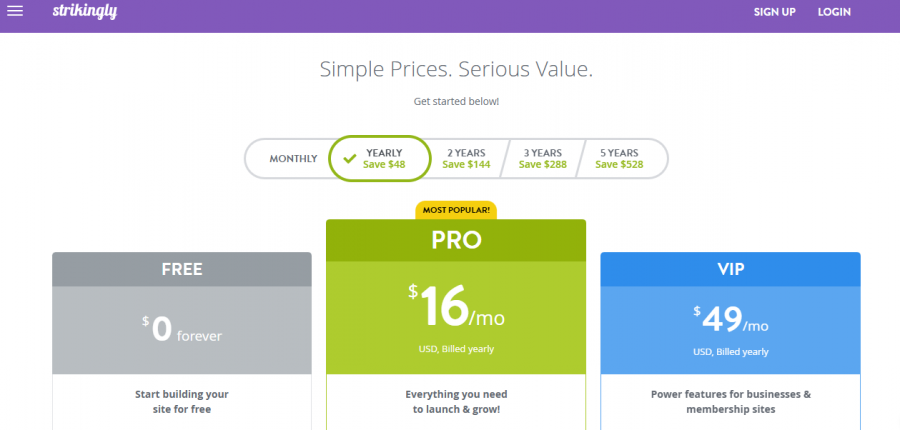Viewport: 900px width, 430px height.
Task: Click Start building your site for free text
Action: coord(182,401)
